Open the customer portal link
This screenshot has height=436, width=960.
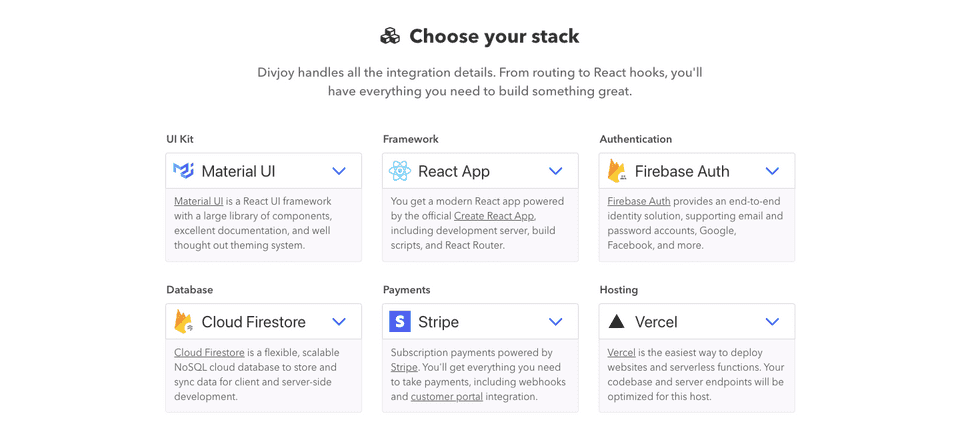click(x=447, y=397)
